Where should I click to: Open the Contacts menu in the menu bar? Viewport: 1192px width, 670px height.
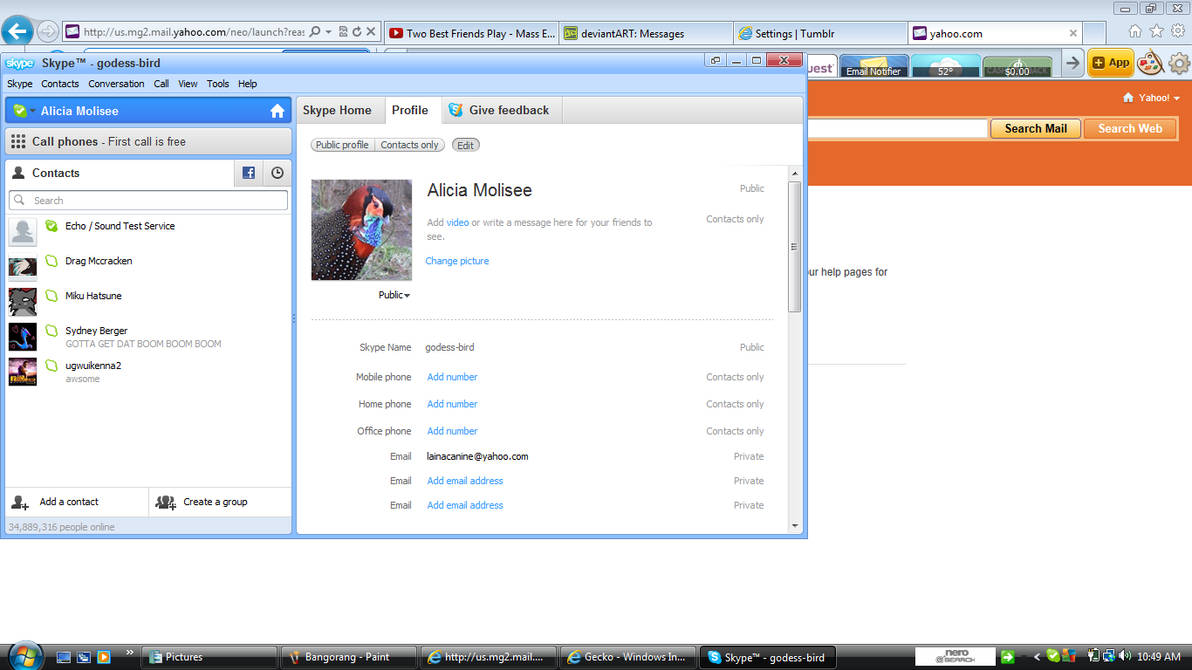tap(60, 84)
